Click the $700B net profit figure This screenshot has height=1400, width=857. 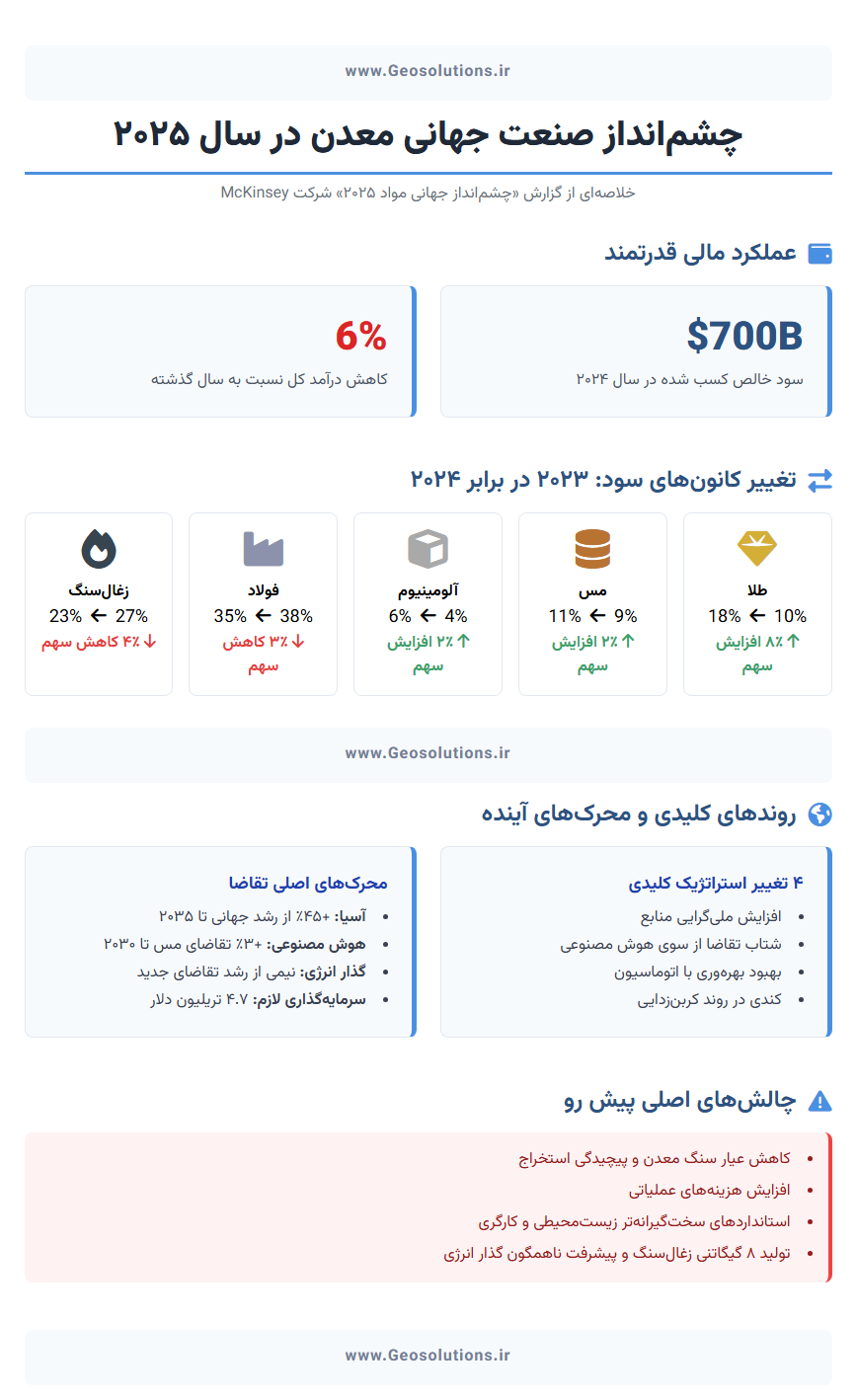744,337
